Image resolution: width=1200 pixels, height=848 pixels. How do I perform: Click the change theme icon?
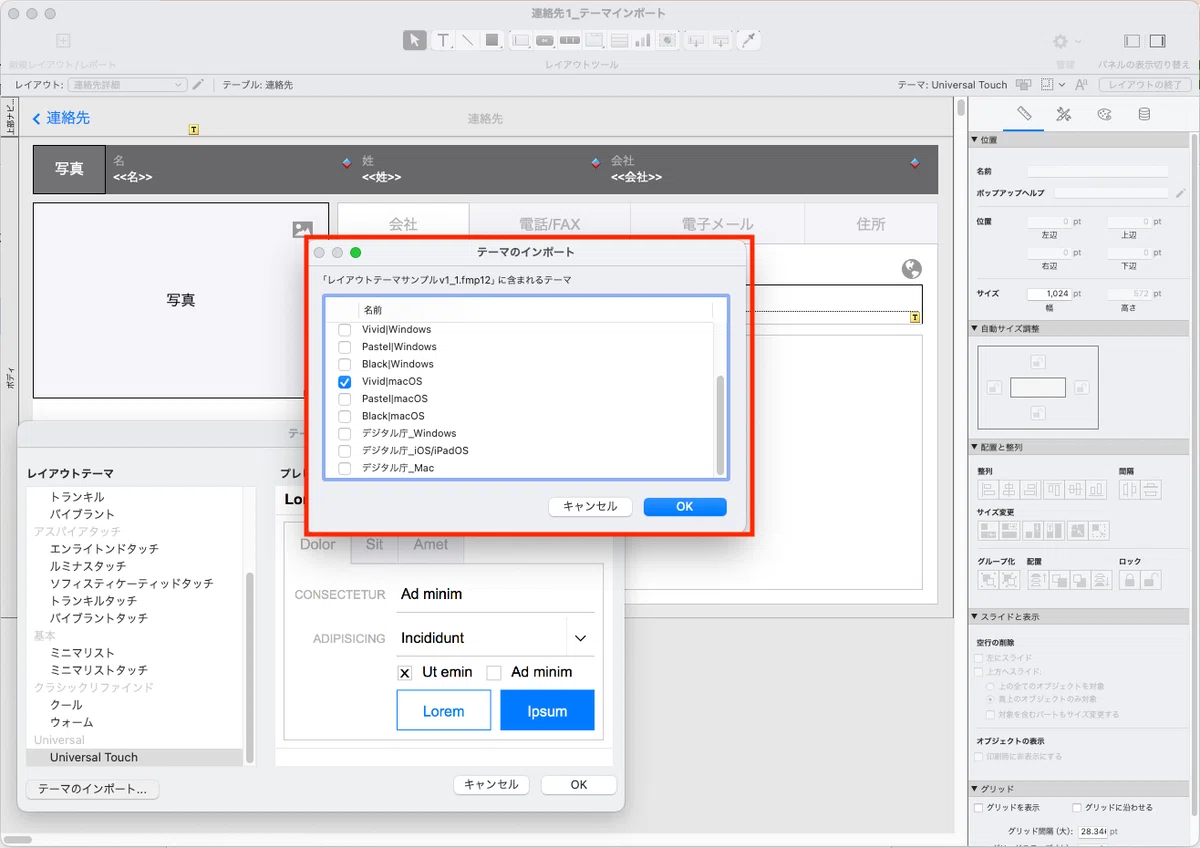pos(1023,85)
